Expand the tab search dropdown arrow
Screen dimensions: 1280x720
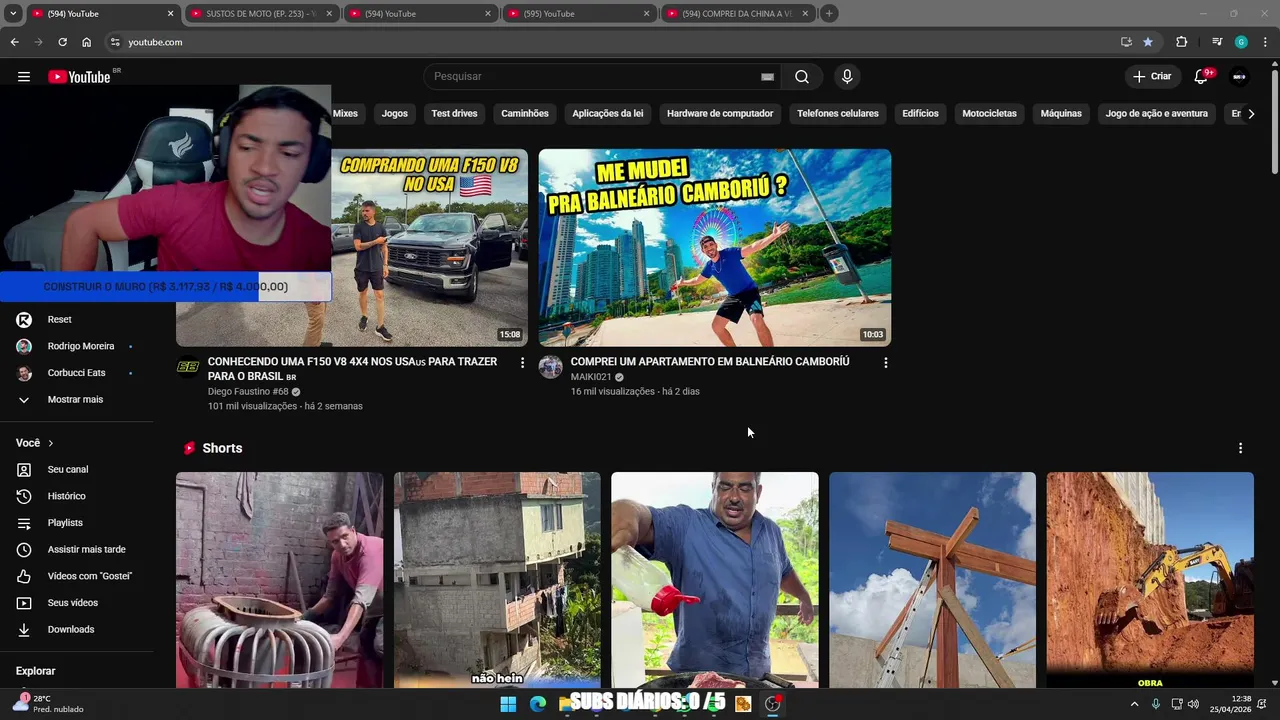click(13, 14)
